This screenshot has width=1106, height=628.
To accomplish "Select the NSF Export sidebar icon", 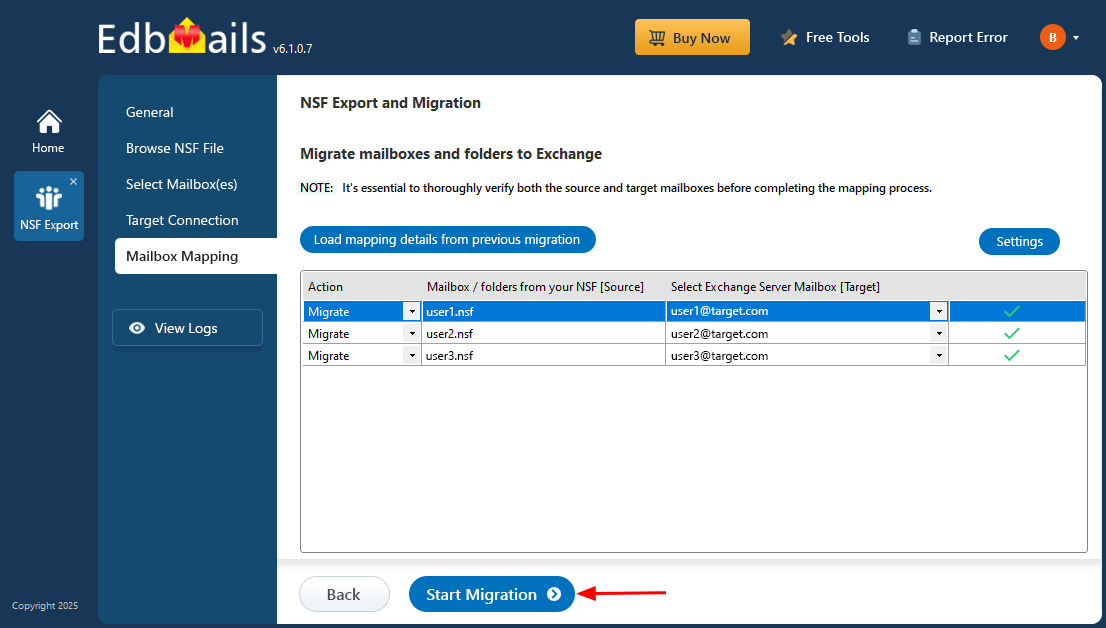I will 48,198.
